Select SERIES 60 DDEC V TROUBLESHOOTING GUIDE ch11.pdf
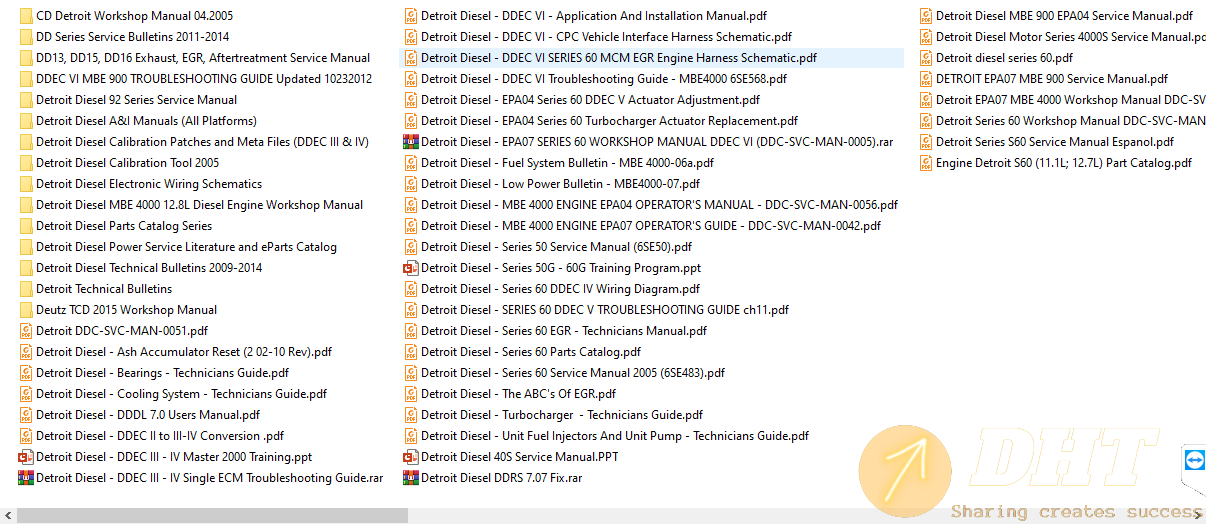The height and width of the screenshot is (524, 1206). coord(605,310)
